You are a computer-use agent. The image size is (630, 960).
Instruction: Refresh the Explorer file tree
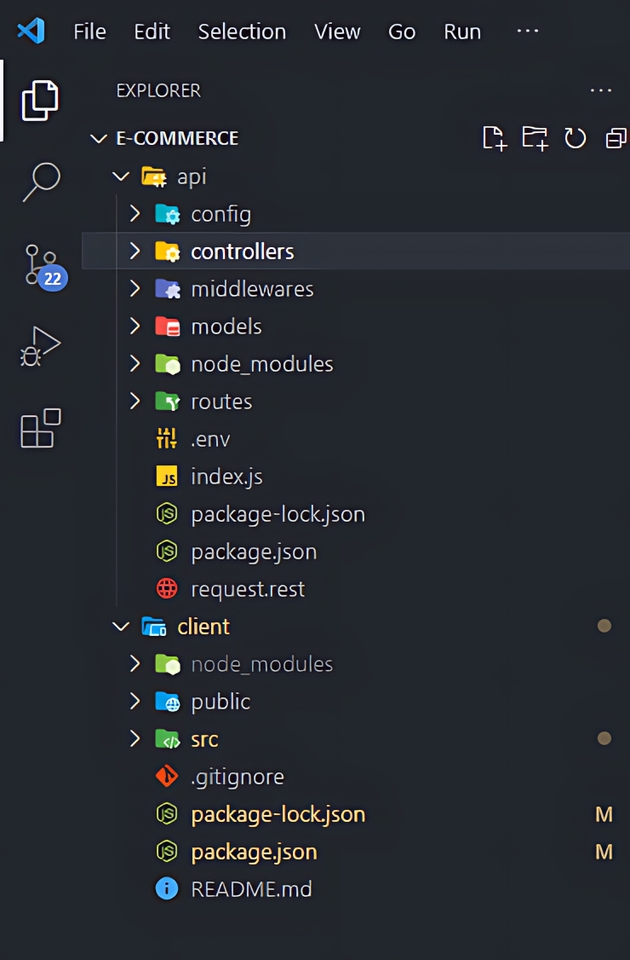coord(575,139)
